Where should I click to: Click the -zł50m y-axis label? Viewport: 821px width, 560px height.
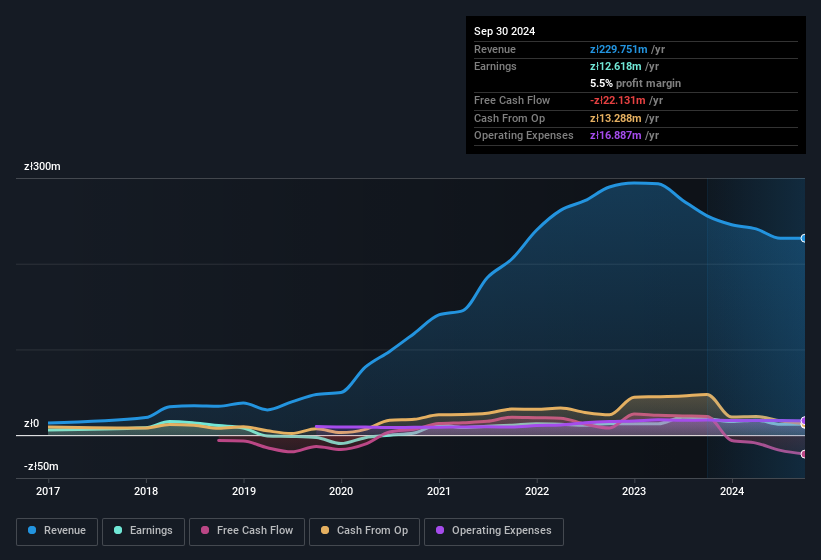coord(41,466)
